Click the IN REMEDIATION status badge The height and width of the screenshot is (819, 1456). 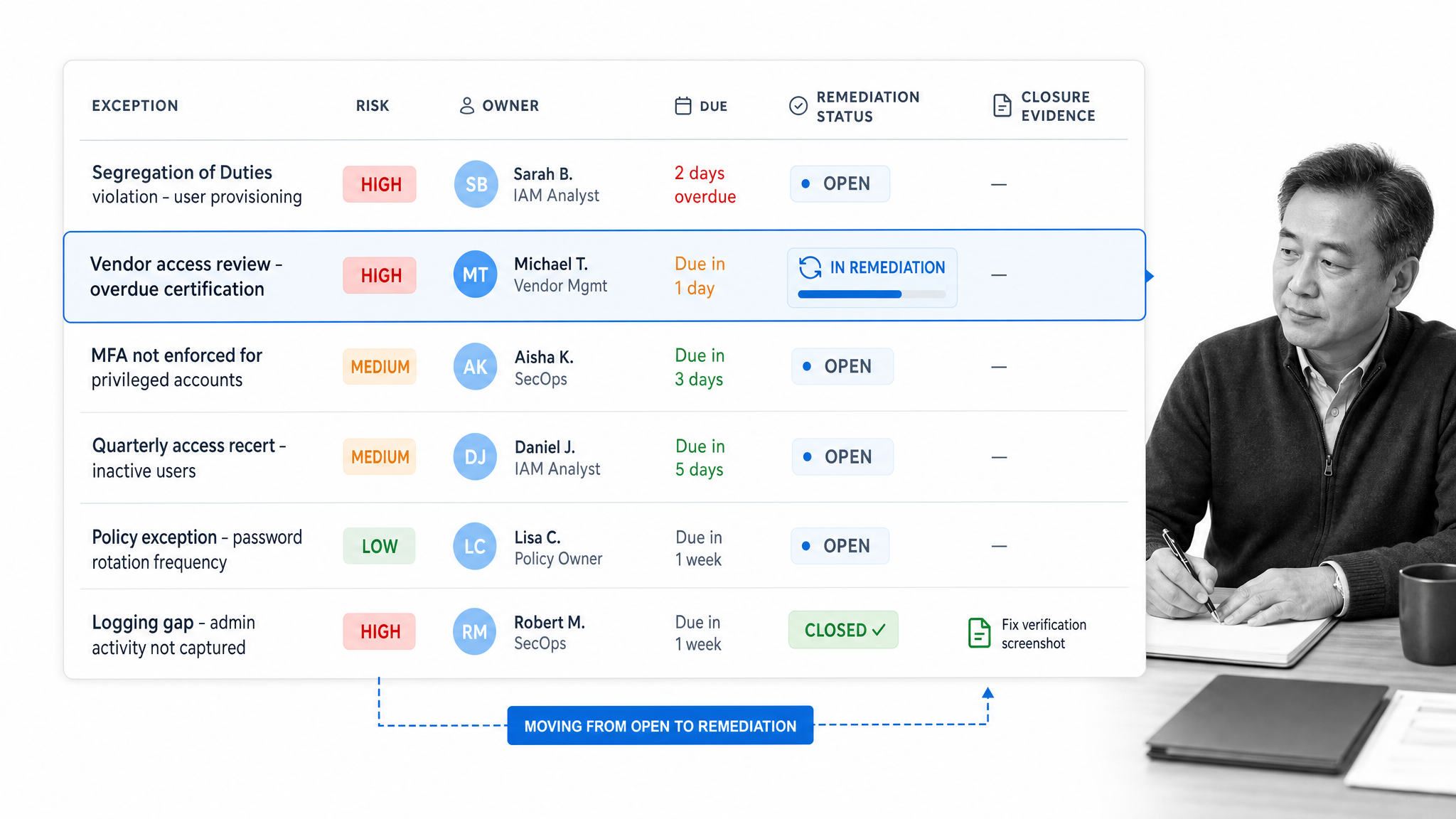tap(872, 277)
